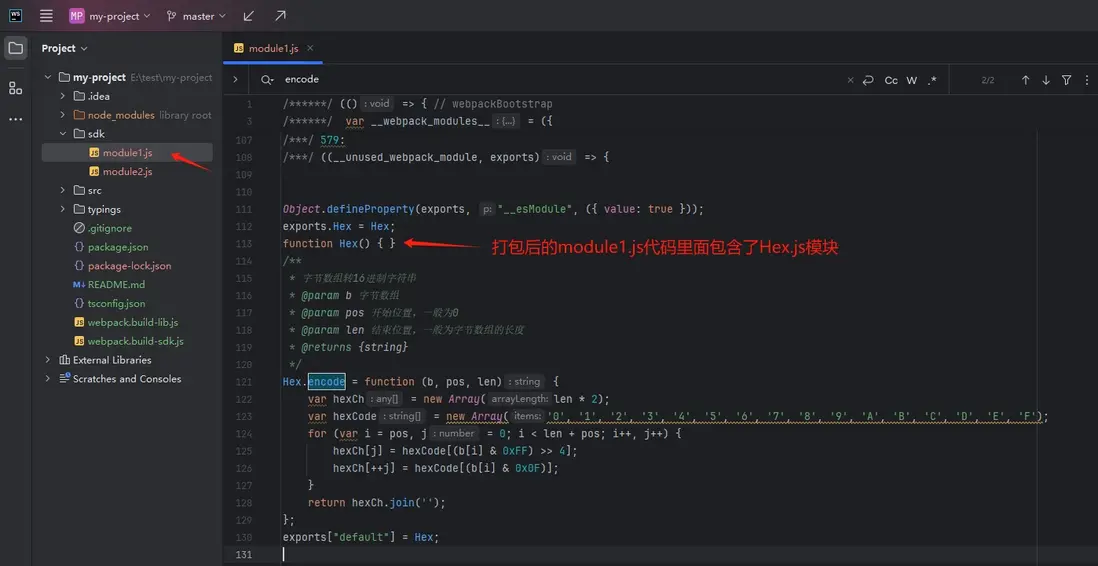Collapse the sdk folder
This screenshot has height=566, width=1098.
[62, 134]
